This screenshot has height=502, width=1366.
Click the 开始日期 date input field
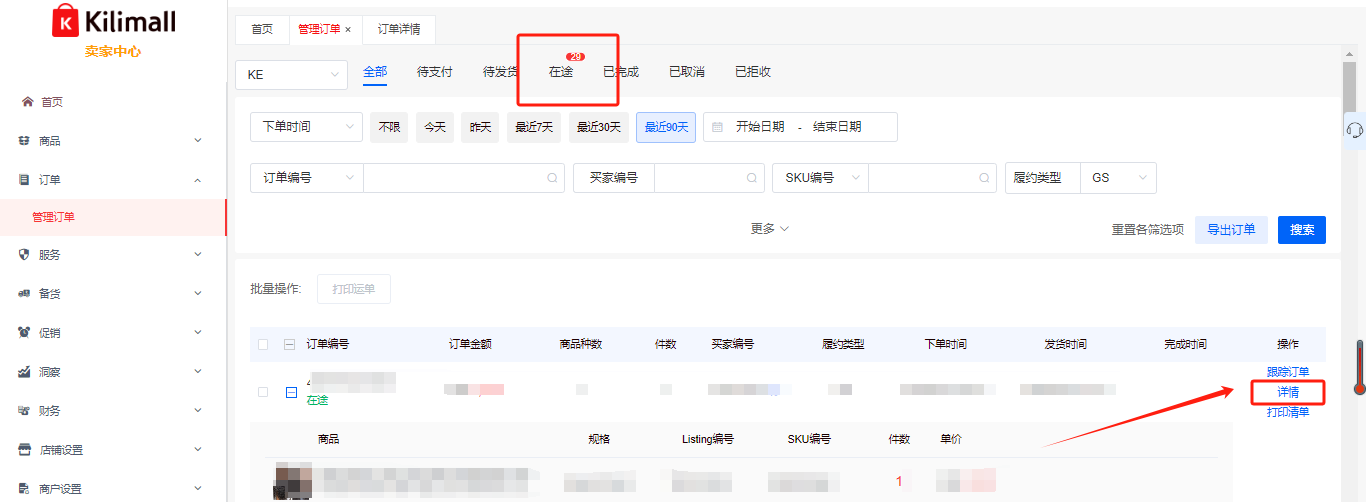760,127
